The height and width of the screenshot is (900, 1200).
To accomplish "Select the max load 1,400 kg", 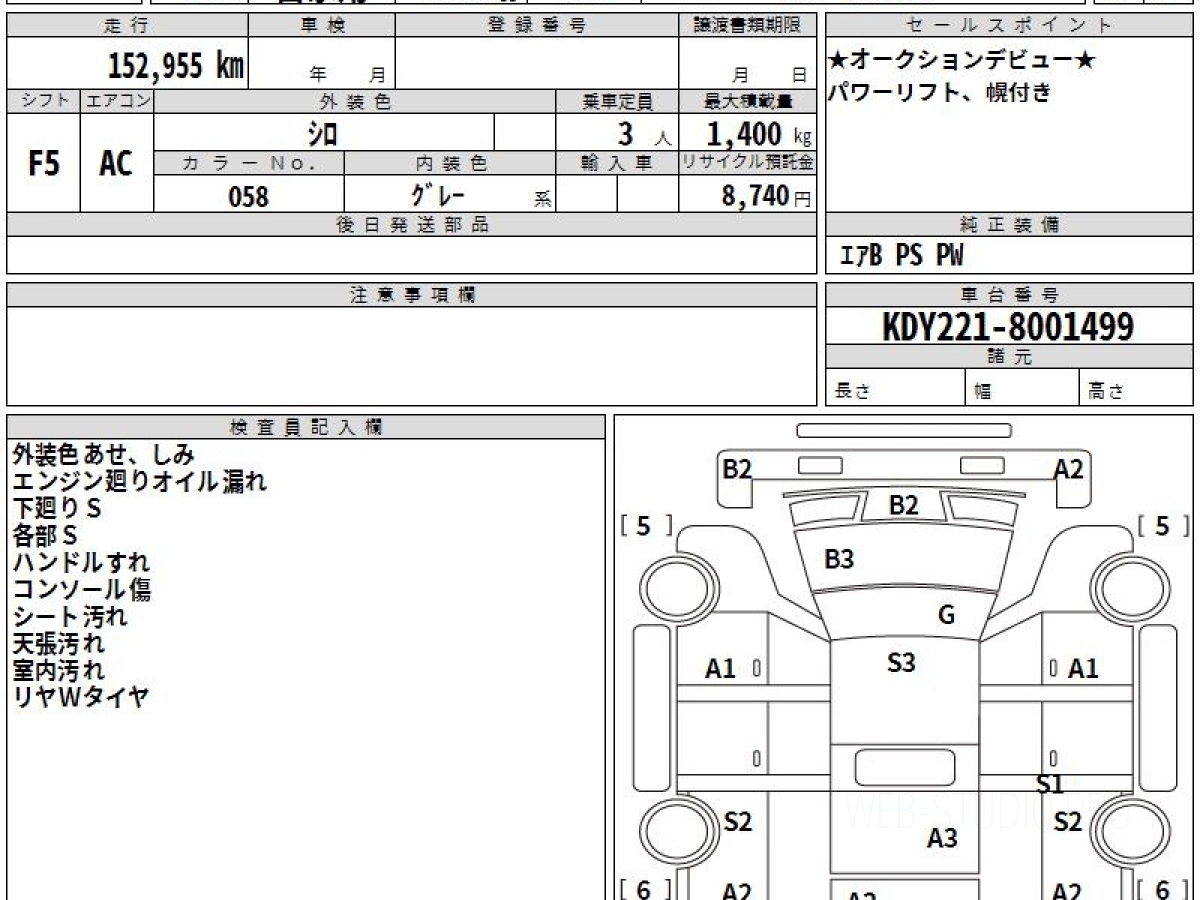I will [x=759, y=134].
